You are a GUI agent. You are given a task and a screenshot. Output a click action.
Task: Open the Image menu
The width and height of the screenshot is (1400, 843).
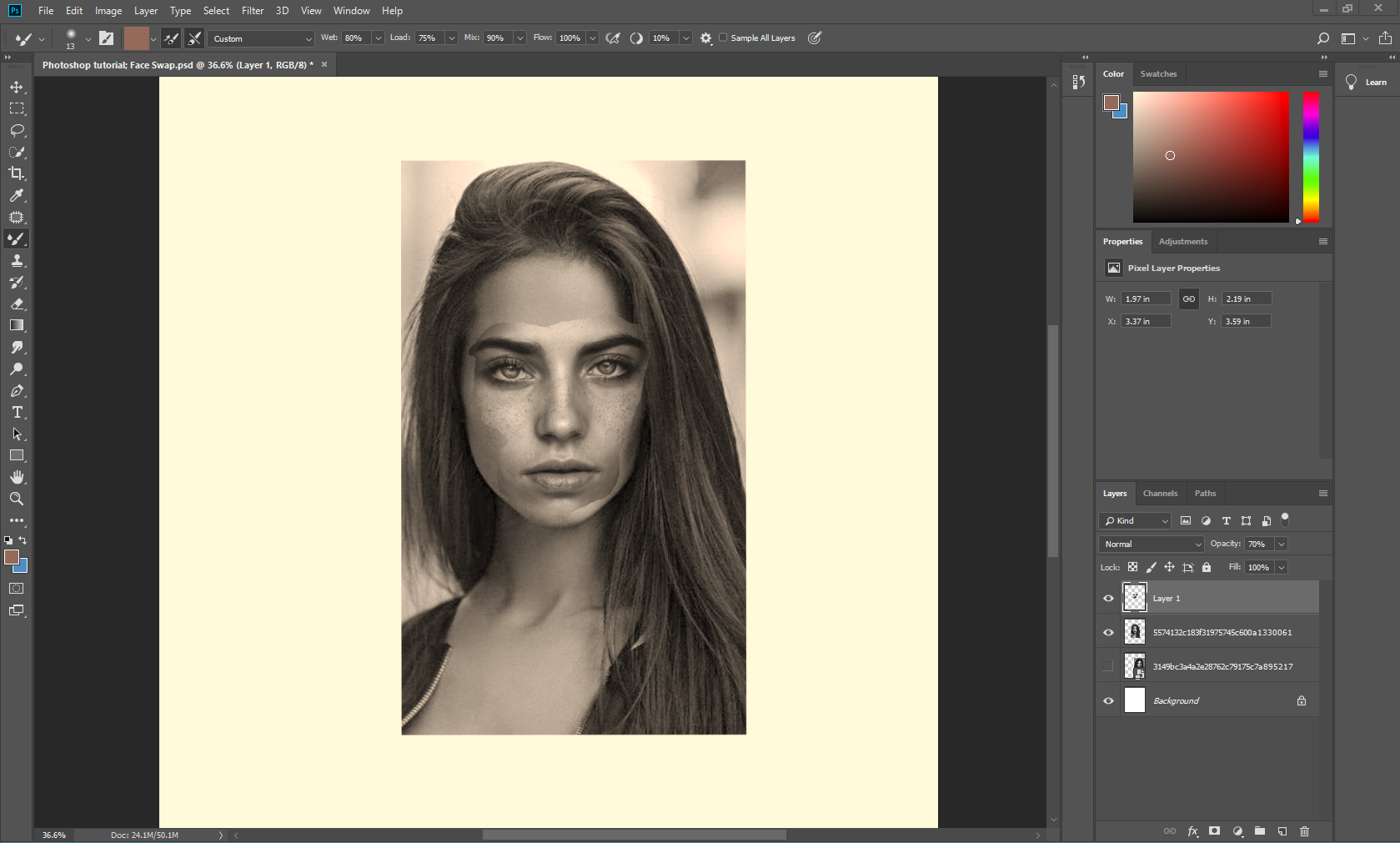[x=108, y=11]
